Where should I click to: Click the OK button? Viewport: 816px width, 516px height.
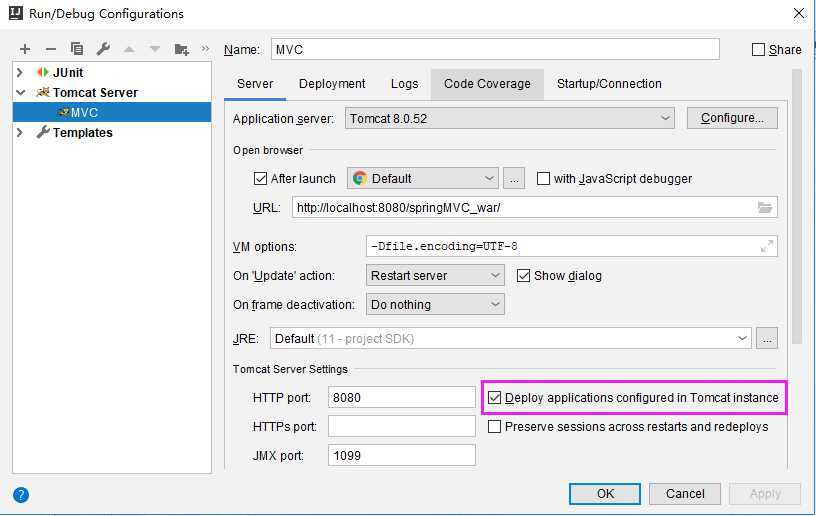coord(605,494)
